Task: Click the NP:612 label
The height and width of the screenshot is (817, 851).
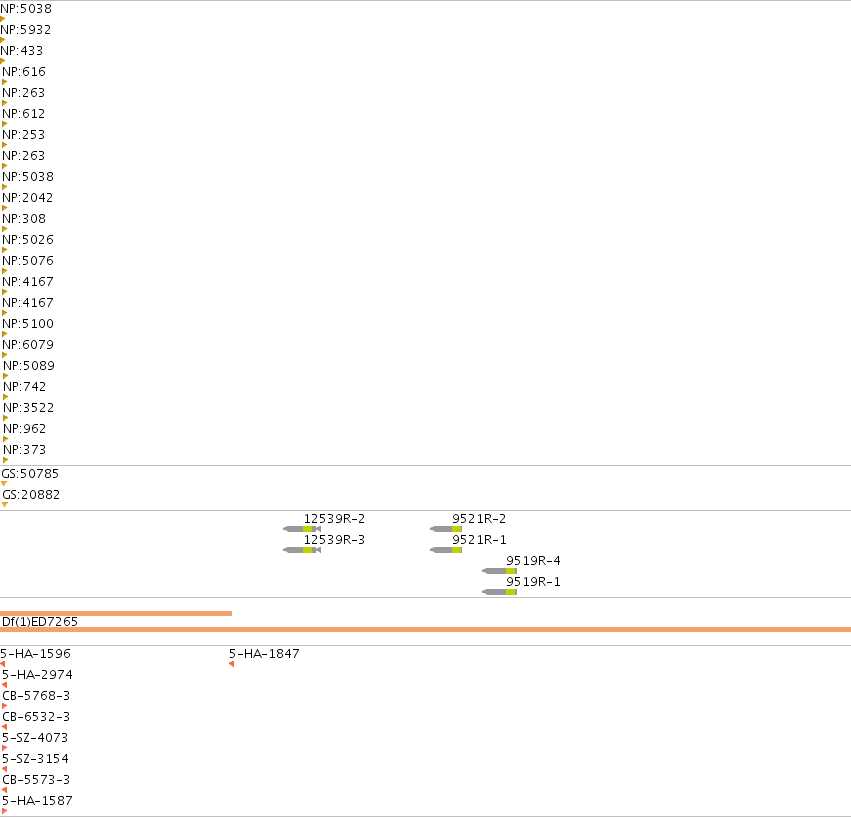Action: tap(24, 114)
